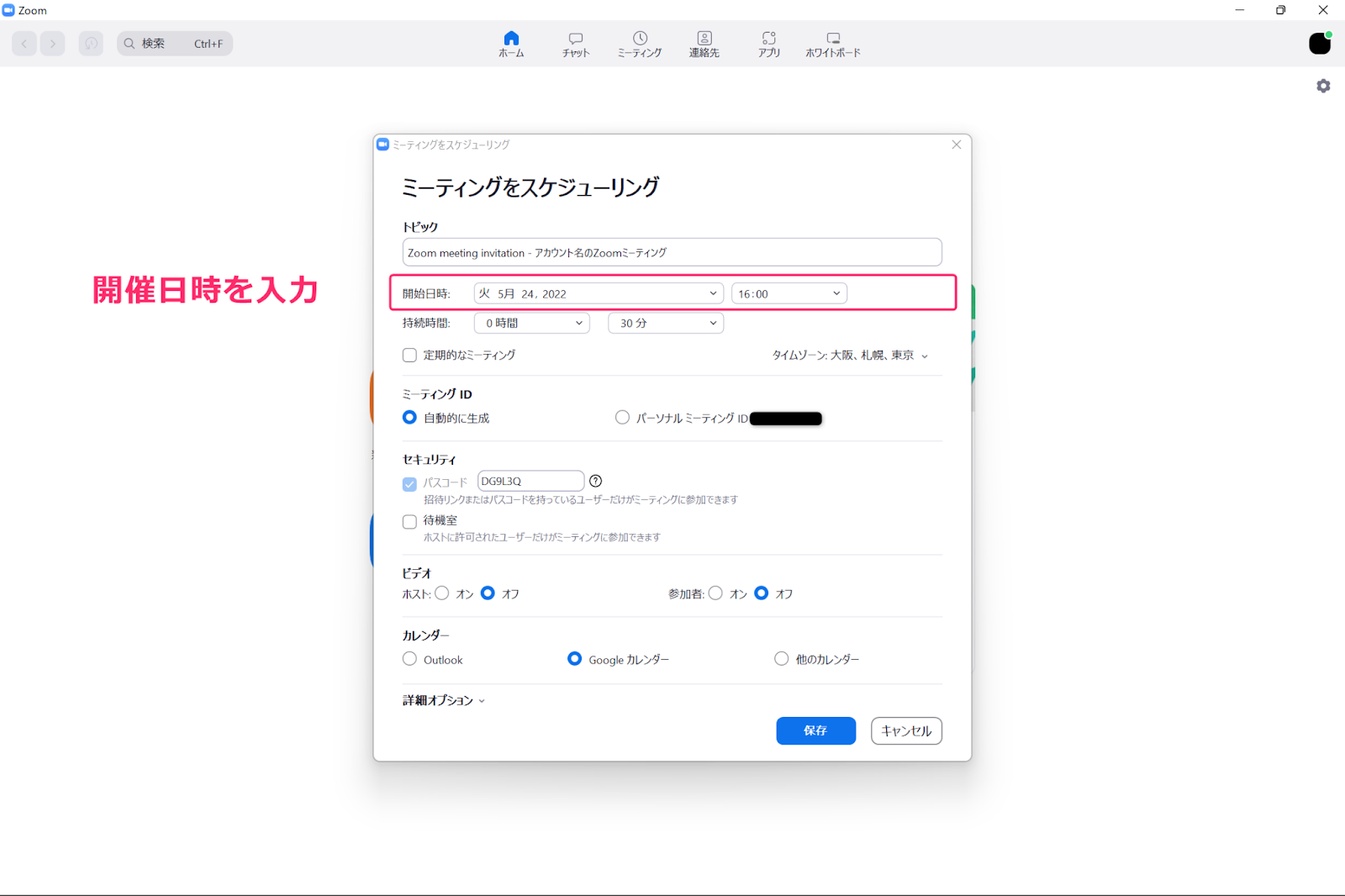1345x896 pixels.
Task: Open settings via the gear icon
Action: tap(1323, 86)
